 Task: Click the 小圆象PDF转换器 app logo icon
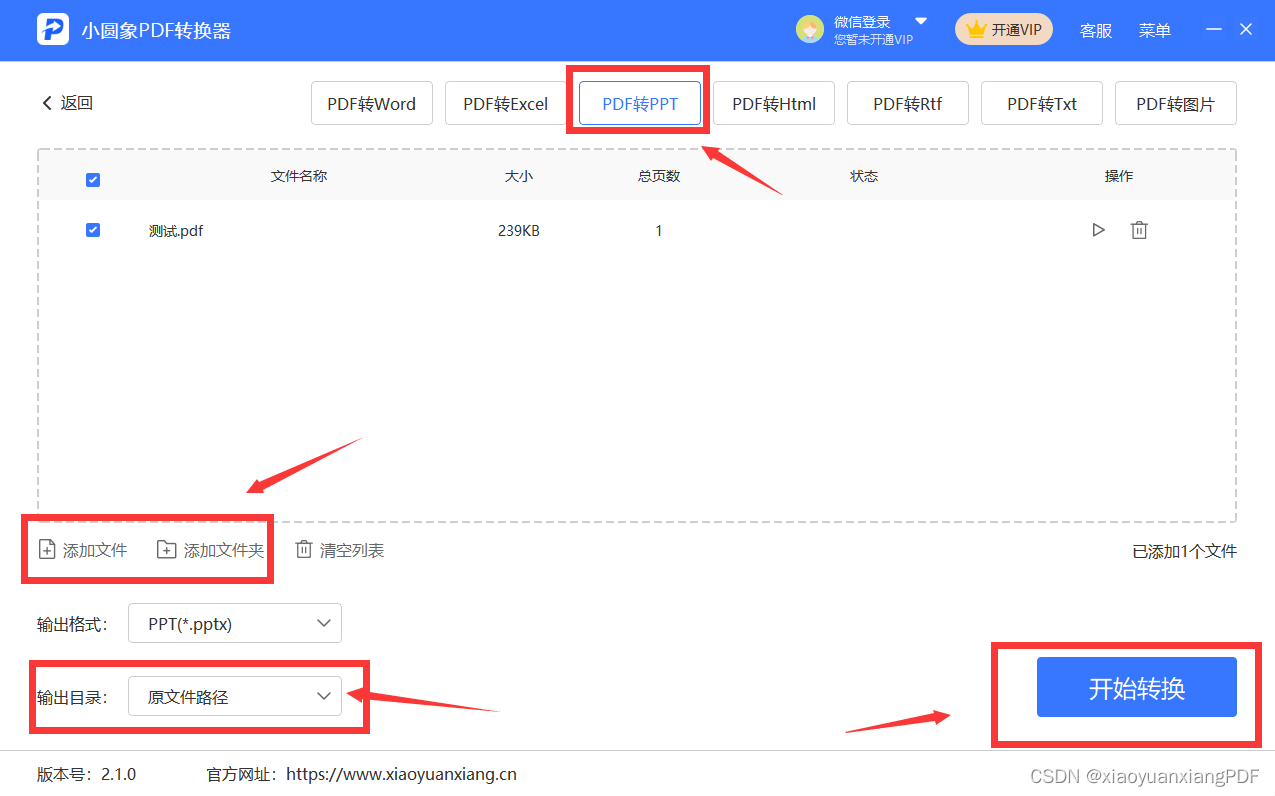tap(52, 30)
